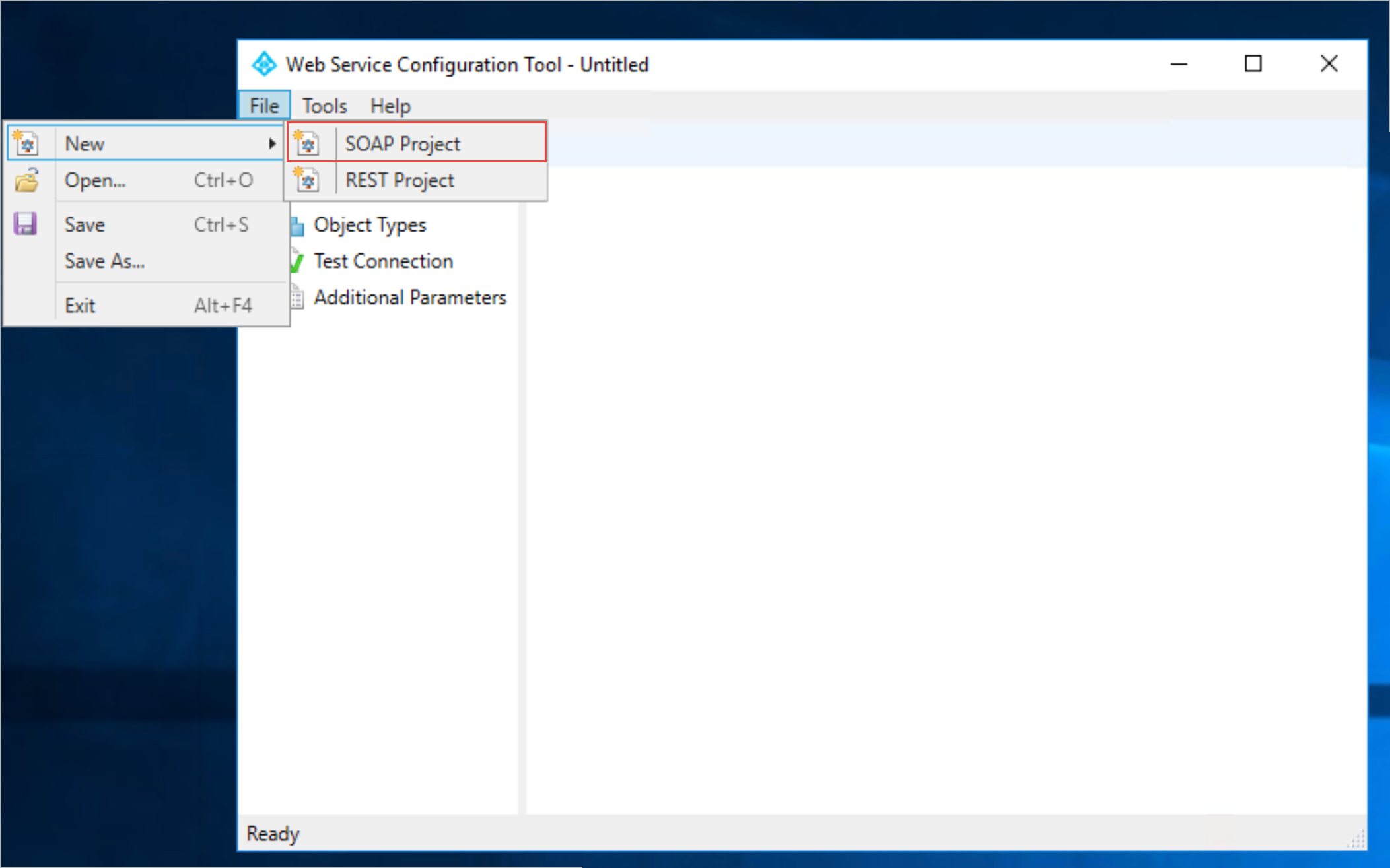Click the New submenu arrow icon
This screenshot has height=868, width=1390.
272,143
